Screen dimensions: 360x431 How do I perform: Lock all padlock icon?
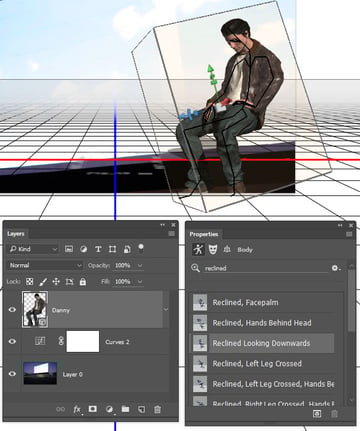click(83, 282)
